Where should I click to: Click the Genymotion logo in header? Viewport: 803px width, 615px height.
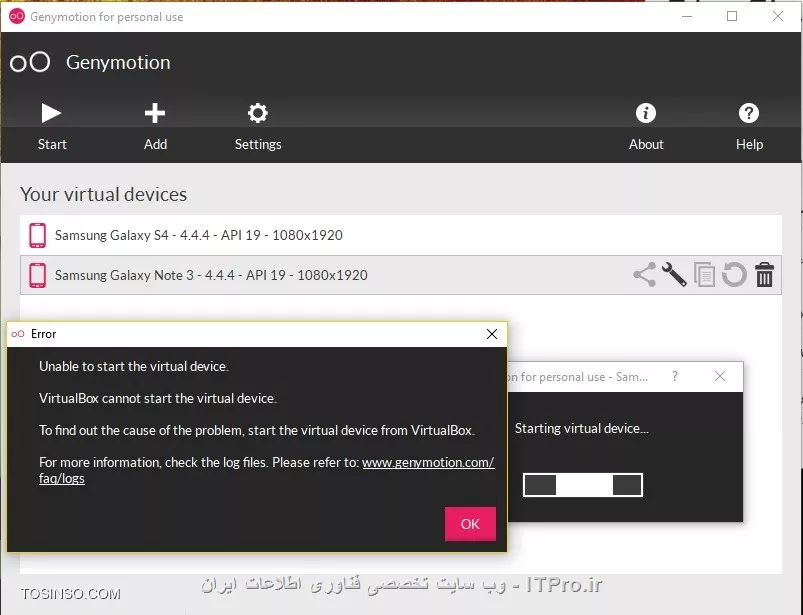(x=30, y=62)
